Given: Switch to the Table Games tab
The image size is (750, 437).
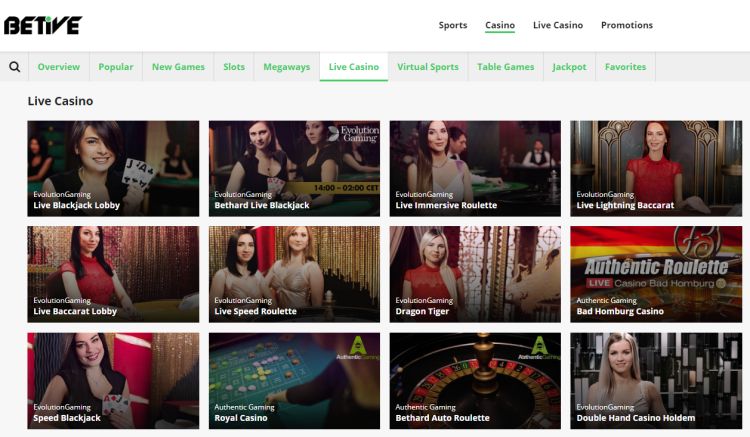Looking at the screenshot, I should point(505,67).
